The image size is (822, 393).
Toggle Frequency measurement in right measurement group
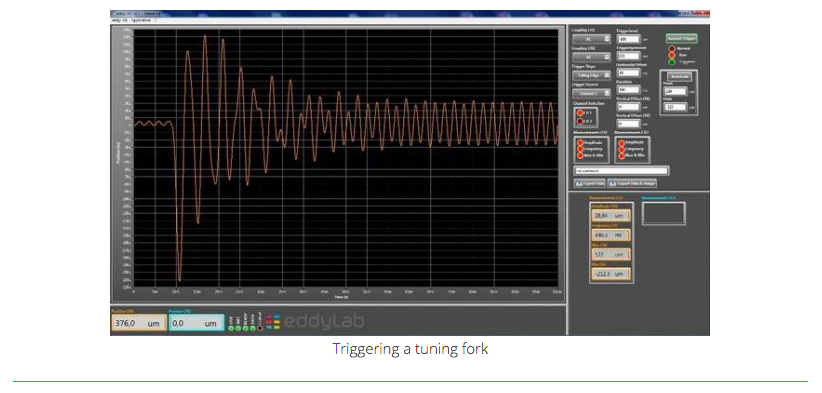coord(622,149)
